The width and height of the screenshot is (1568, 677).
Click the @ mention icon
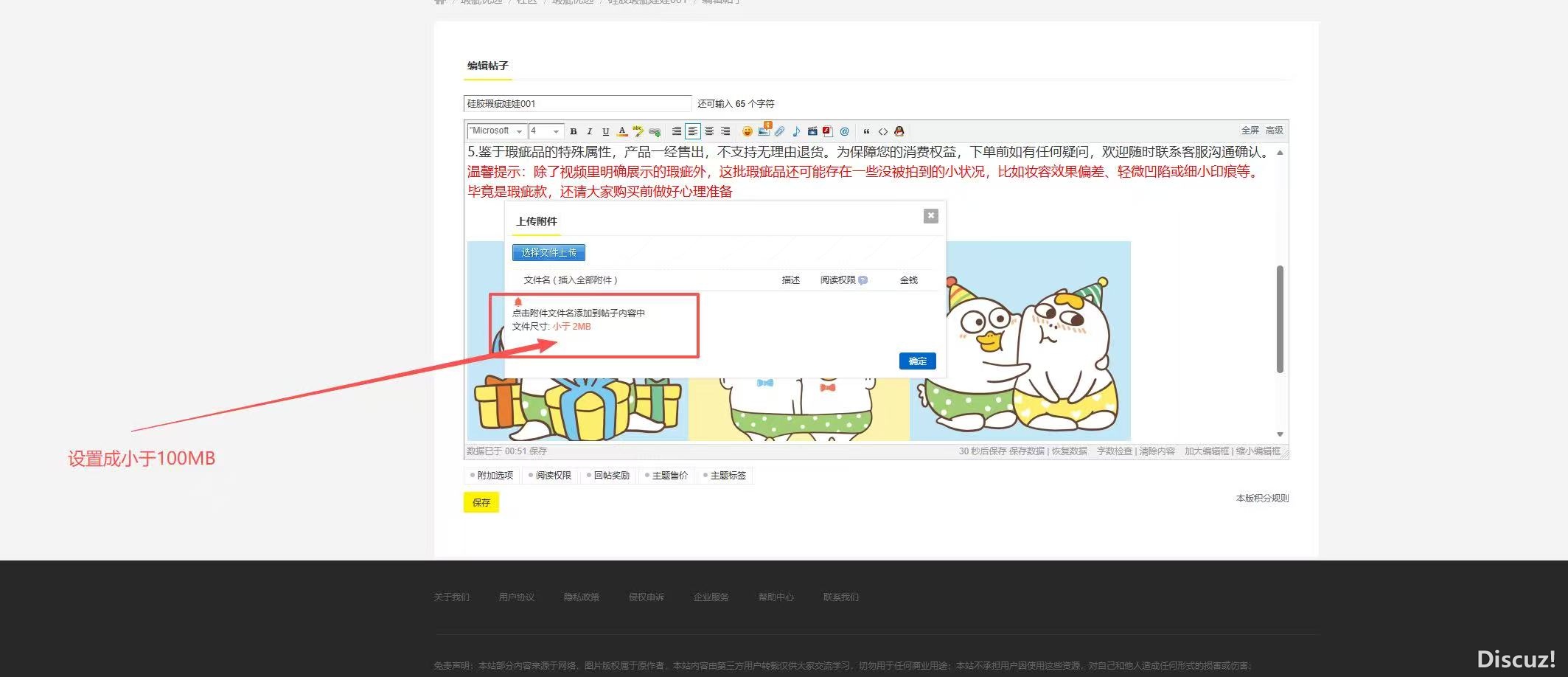click(x=844, y=131)
